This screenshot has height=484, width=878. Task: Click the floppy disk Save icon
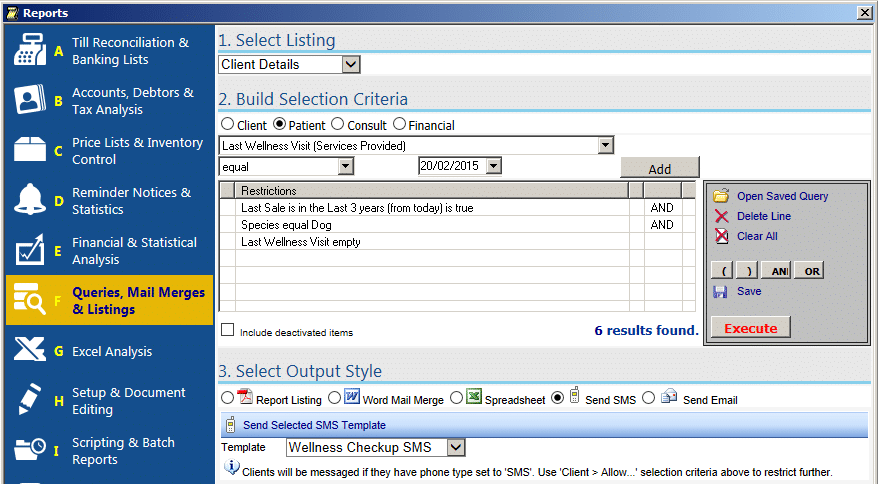click(720, 292)
